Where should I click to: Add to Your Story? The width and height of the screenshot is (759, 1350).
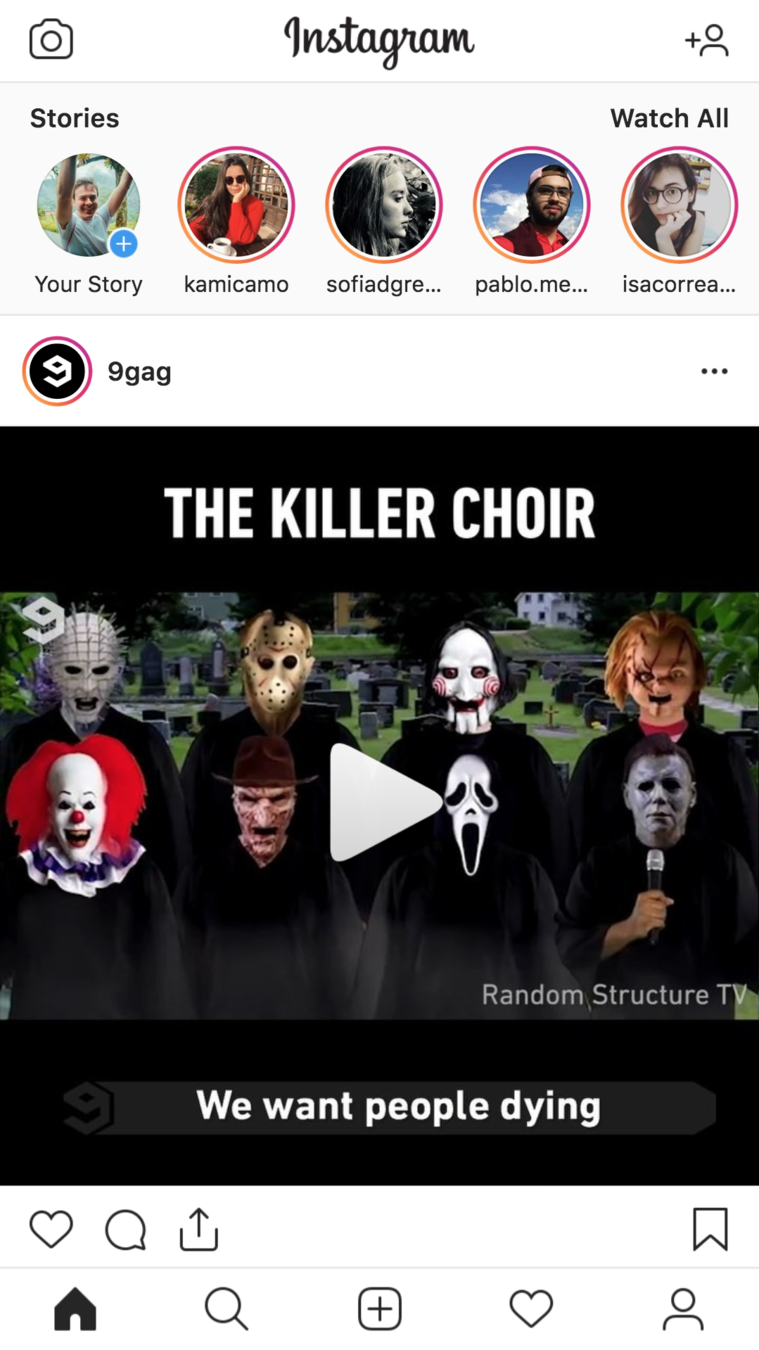(88, 205)
